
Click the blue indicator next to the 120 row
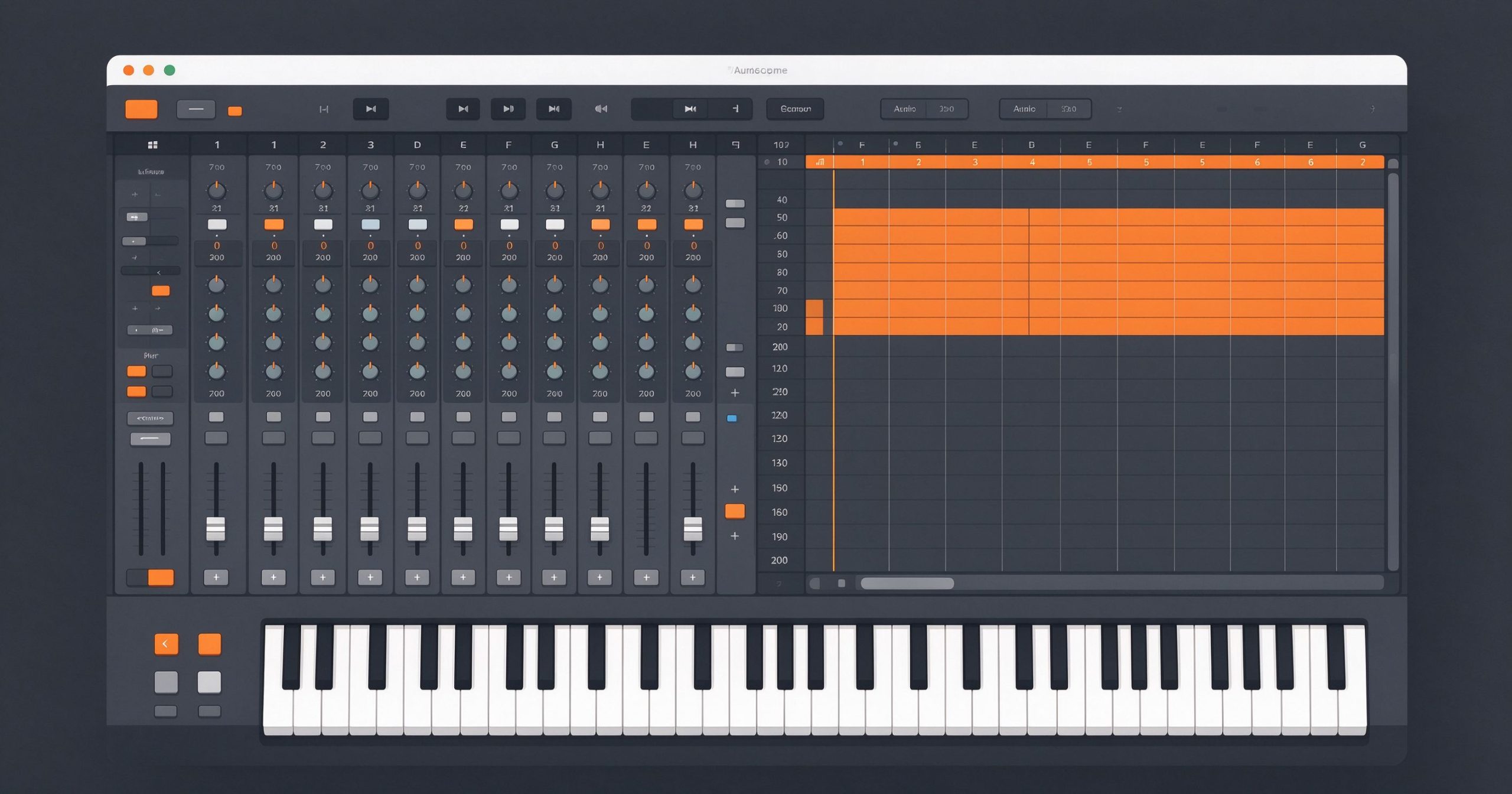click(x=732, y=418)
